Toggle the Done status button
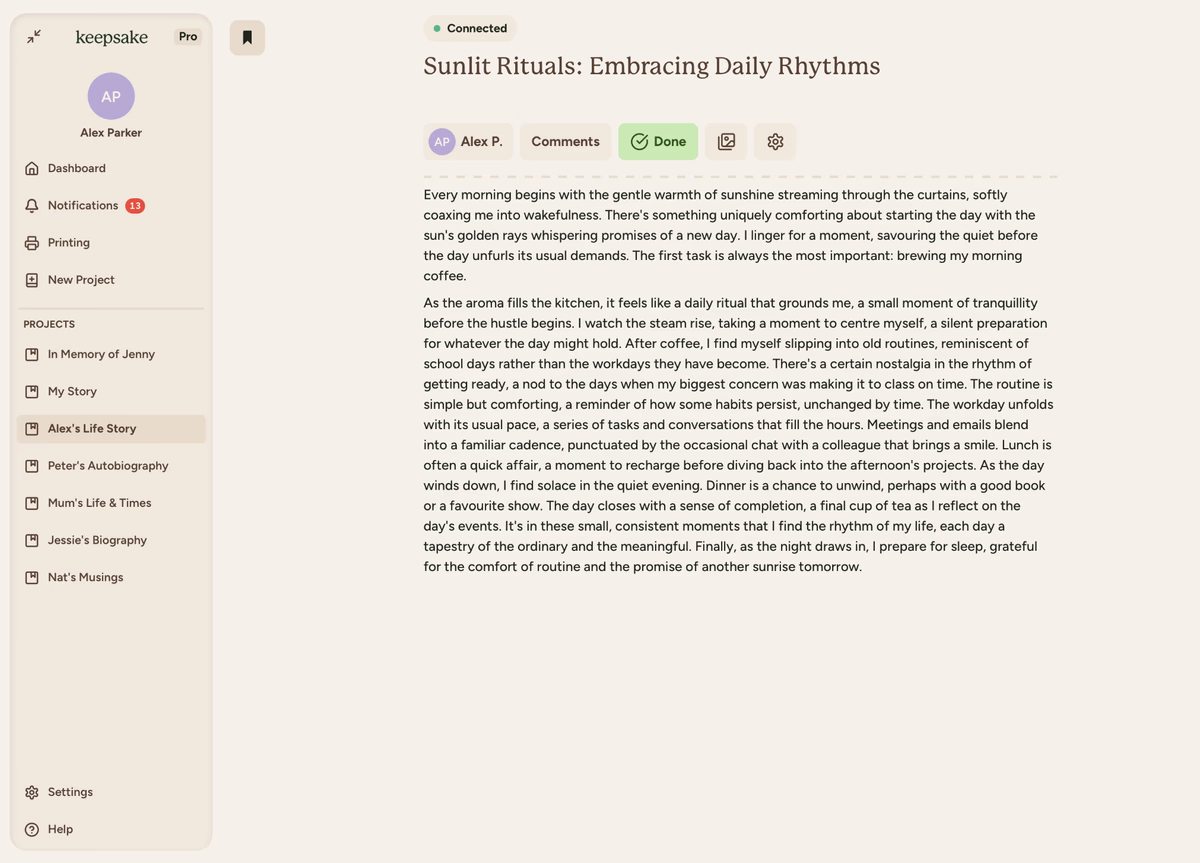The width and height of the screenshot is (1200, 863). (x=658, y=142)
